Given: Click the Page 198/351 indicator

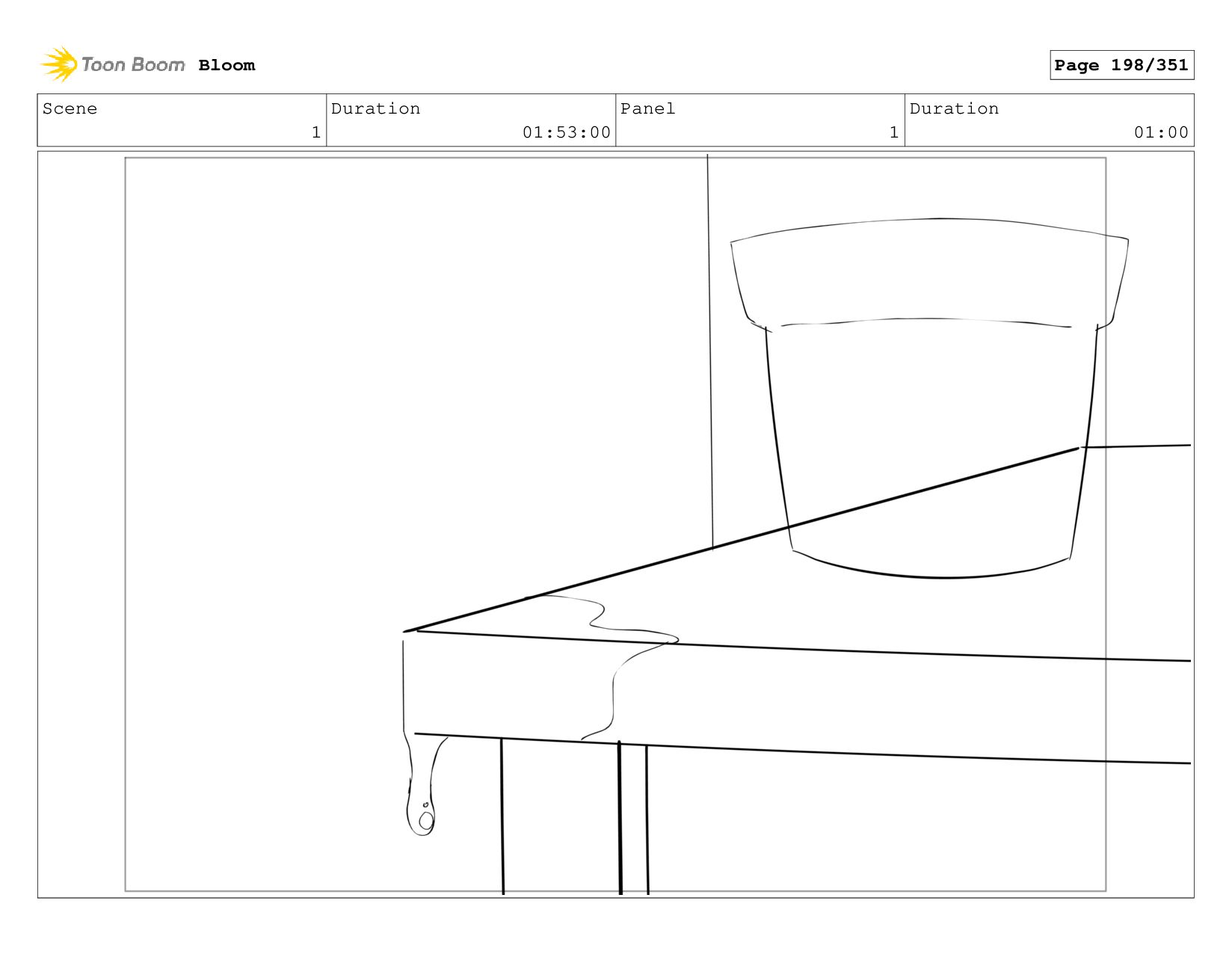Looking at the screenshot, I should tap(1121, 65).
